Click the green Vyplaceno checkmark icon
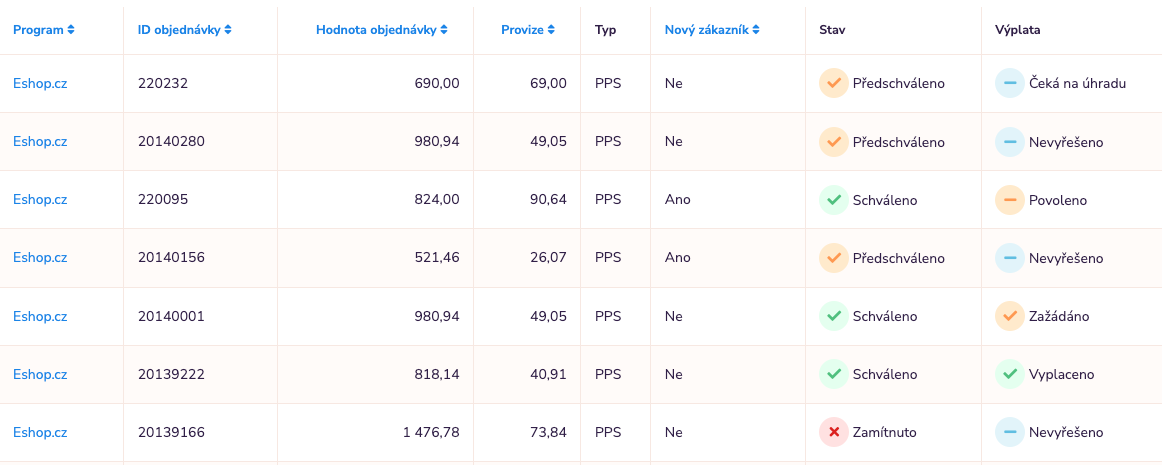 [1009, 375]
